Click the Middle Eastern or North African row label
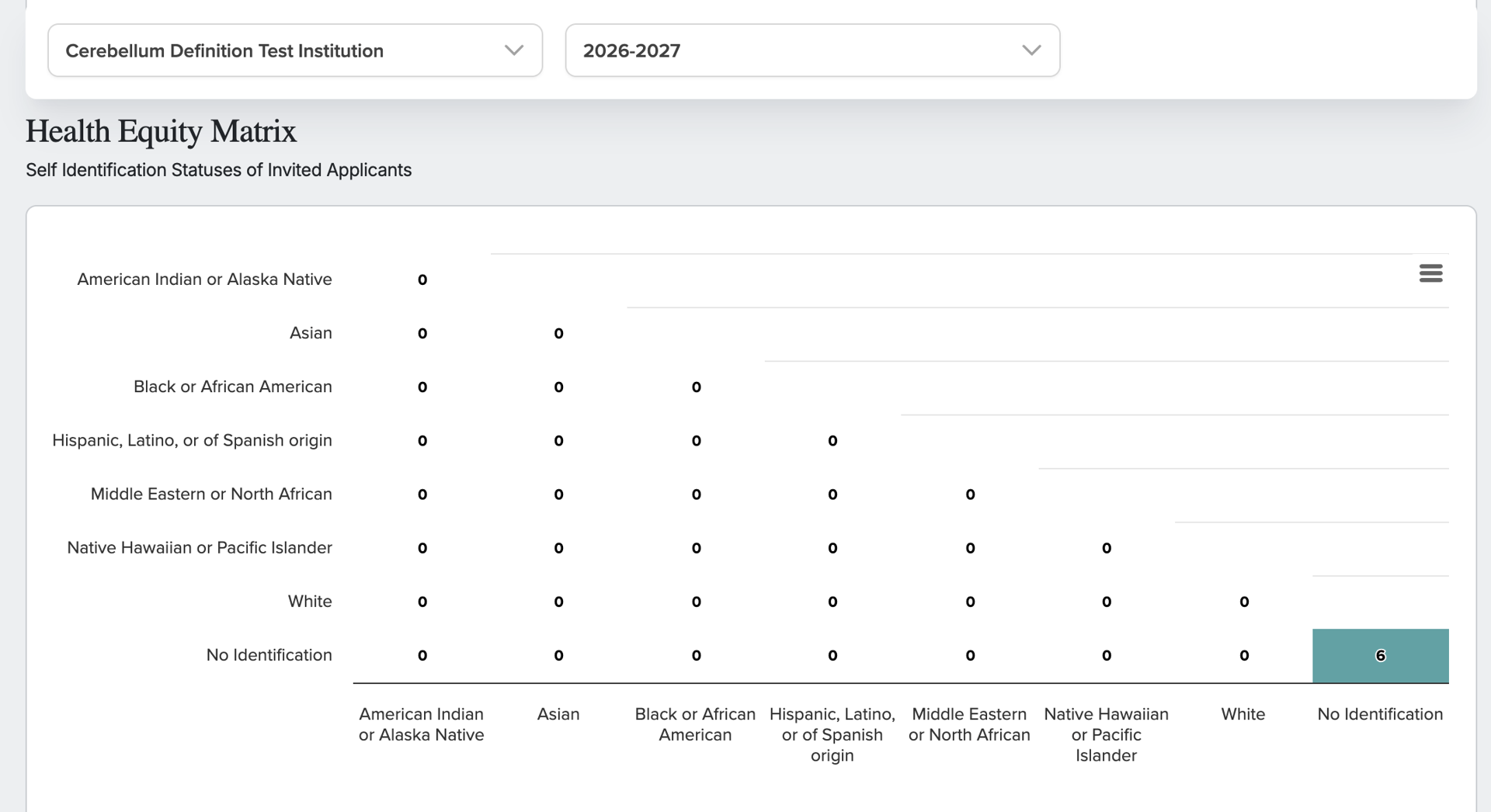1491x812 pixels. point(211,494)
